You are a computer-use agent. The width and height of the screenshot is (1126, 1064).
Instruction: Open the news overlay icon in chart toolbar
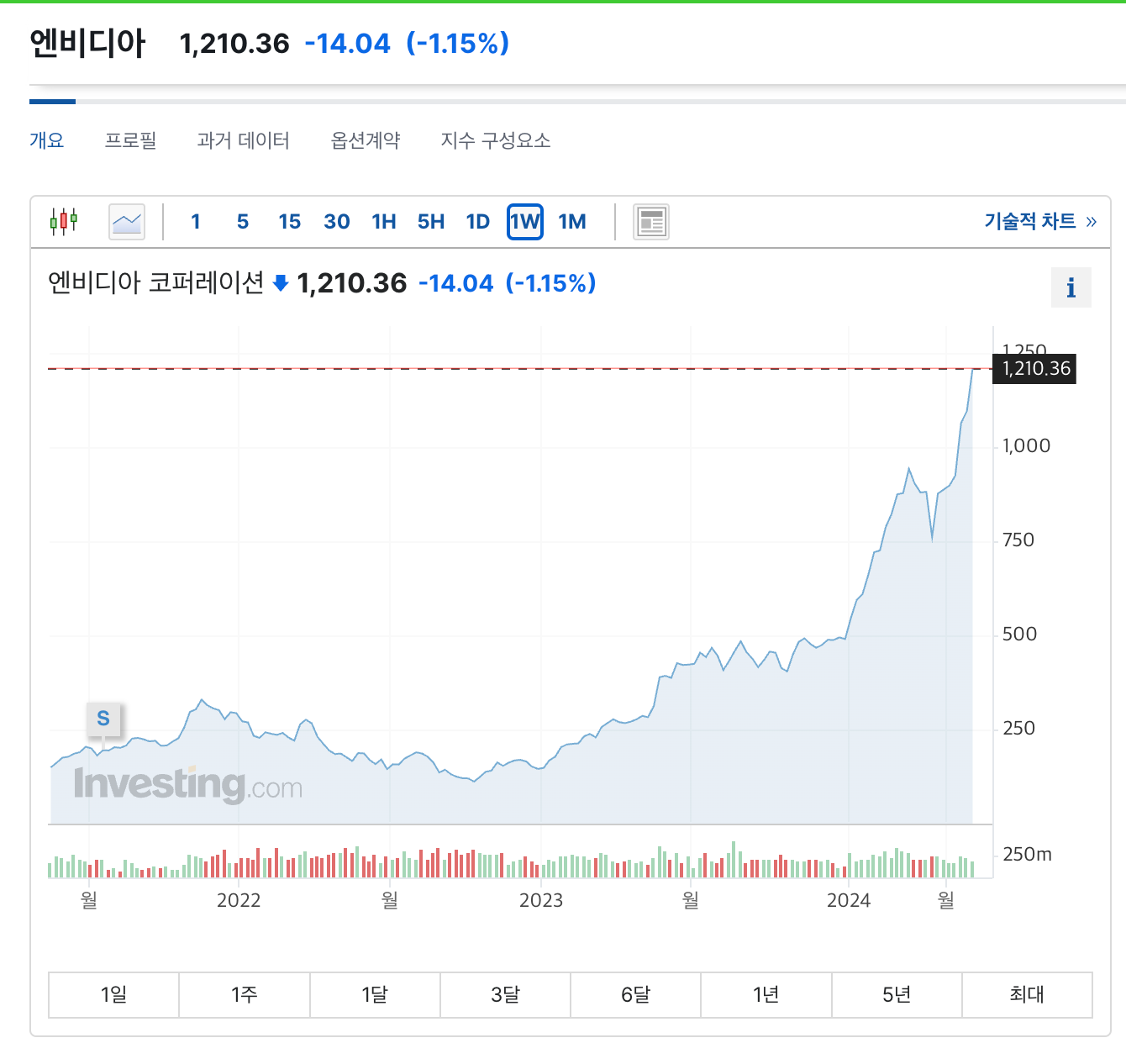(x=651, y=222)
